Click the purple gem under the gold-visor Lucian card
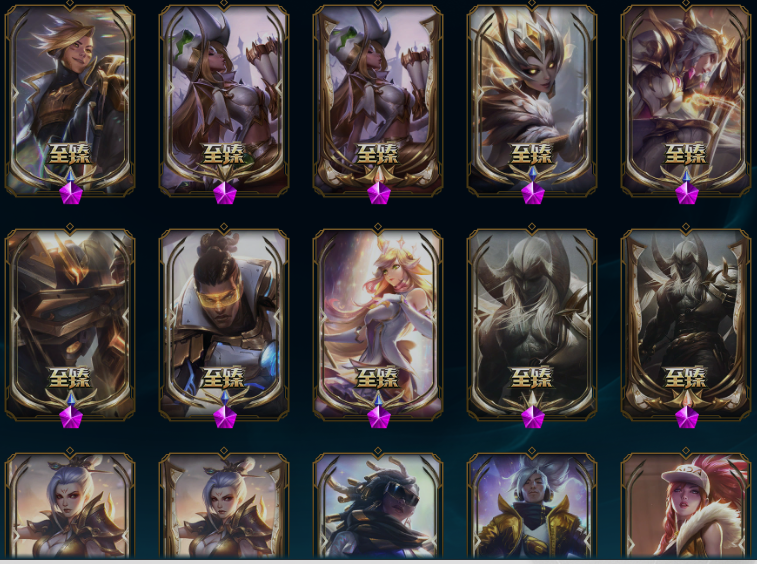757x564 pixels. [224, 417]
